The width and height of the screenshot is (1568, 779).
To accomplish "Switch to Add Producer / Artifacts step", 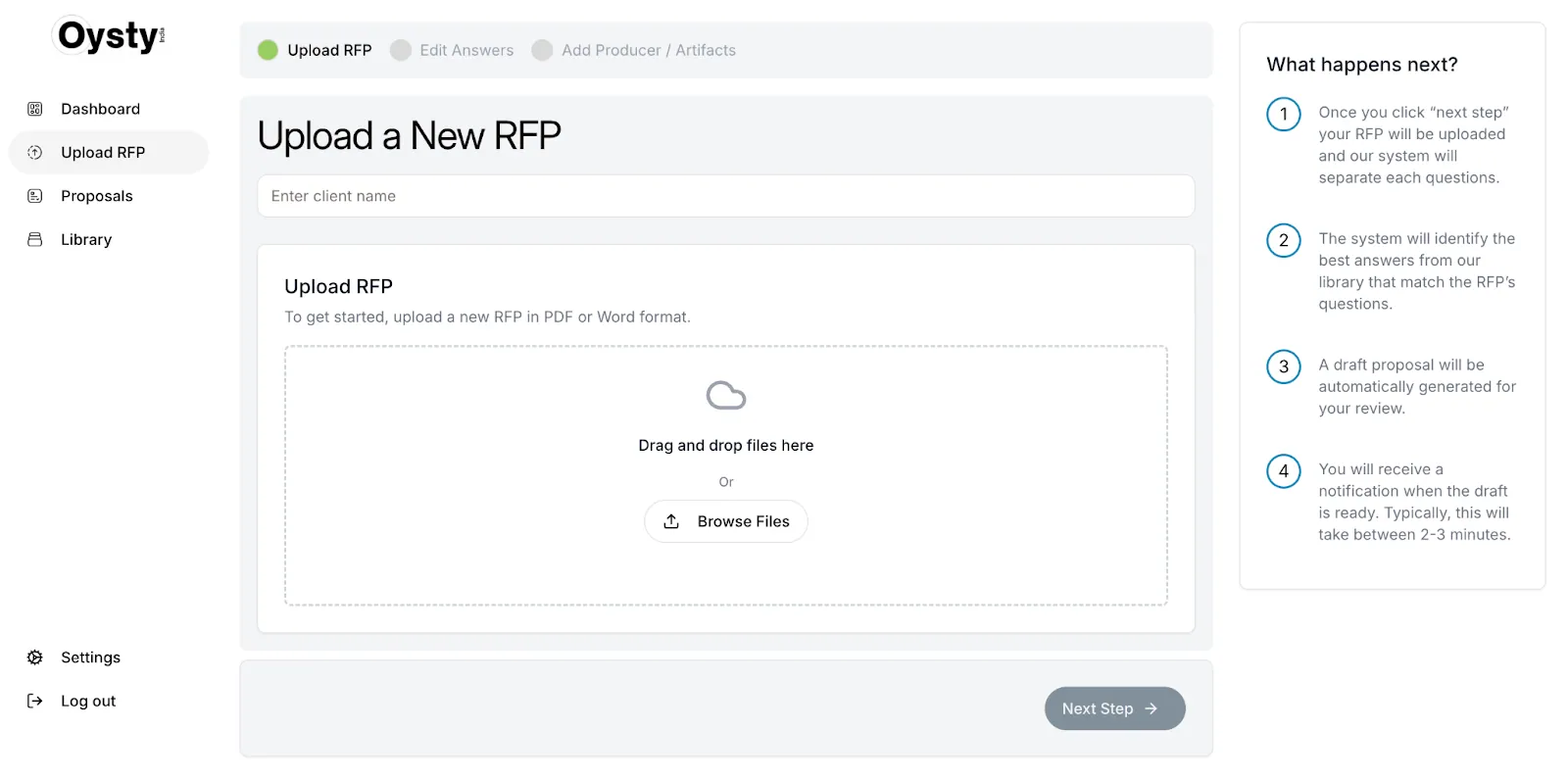I will pos(634,50).
